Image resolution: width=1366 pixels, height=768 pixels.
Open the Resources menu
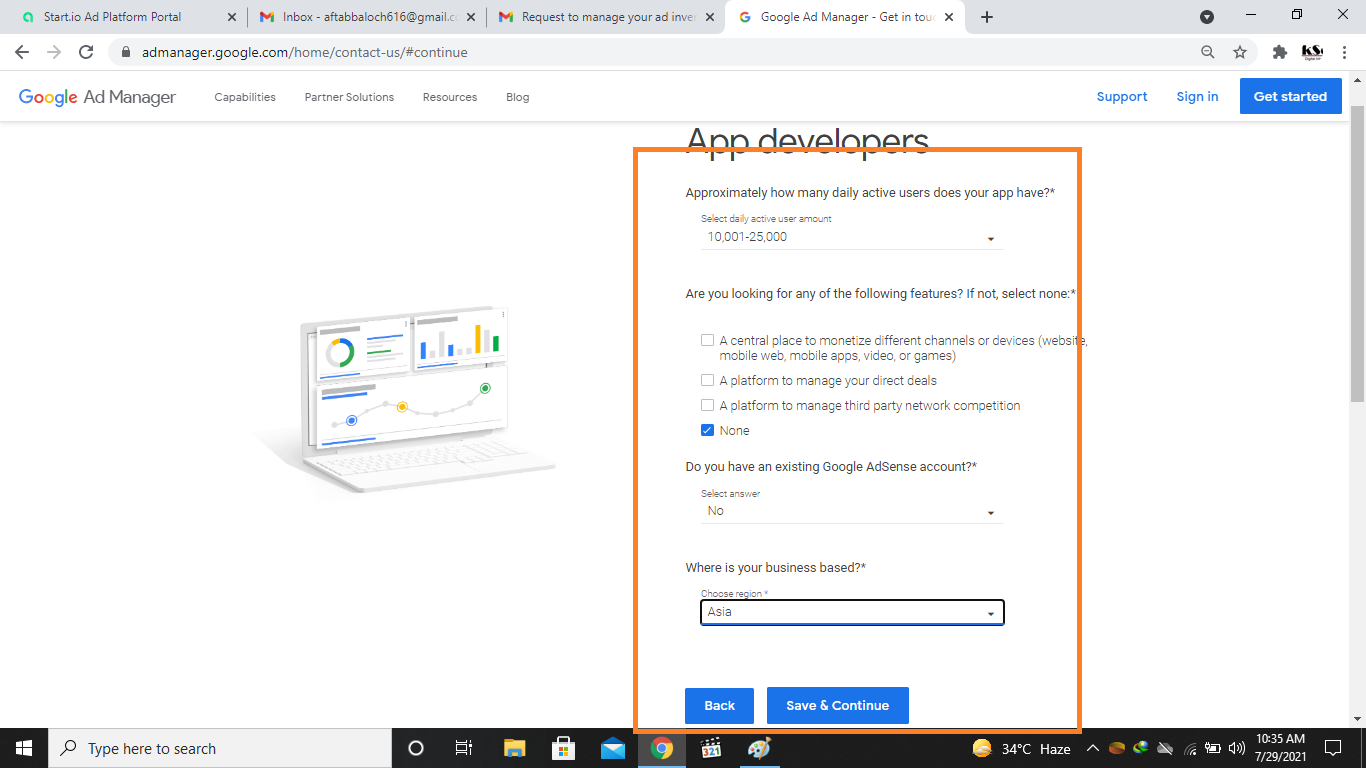450,97
